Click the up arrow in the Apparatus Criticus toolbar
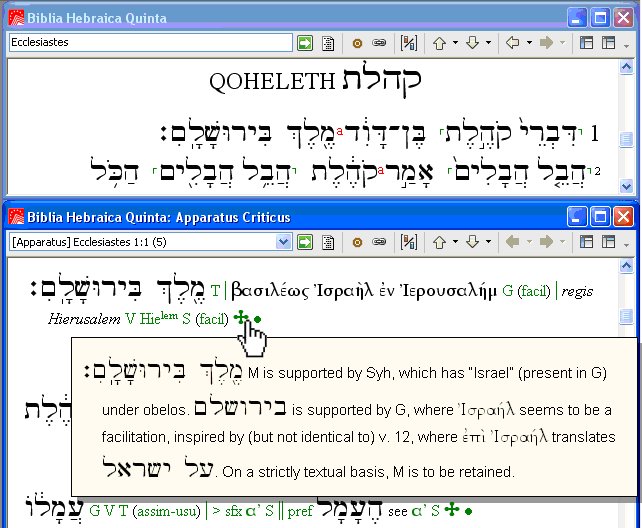Screen dimensions: 642x528 (x=439, y=242)
